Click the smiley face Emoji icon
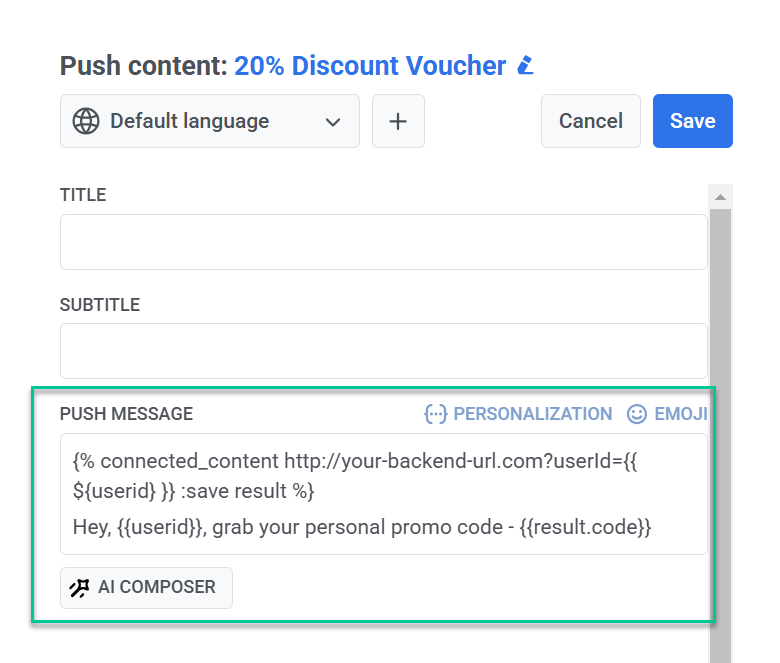780x663 pixels. tap(637, 414)
